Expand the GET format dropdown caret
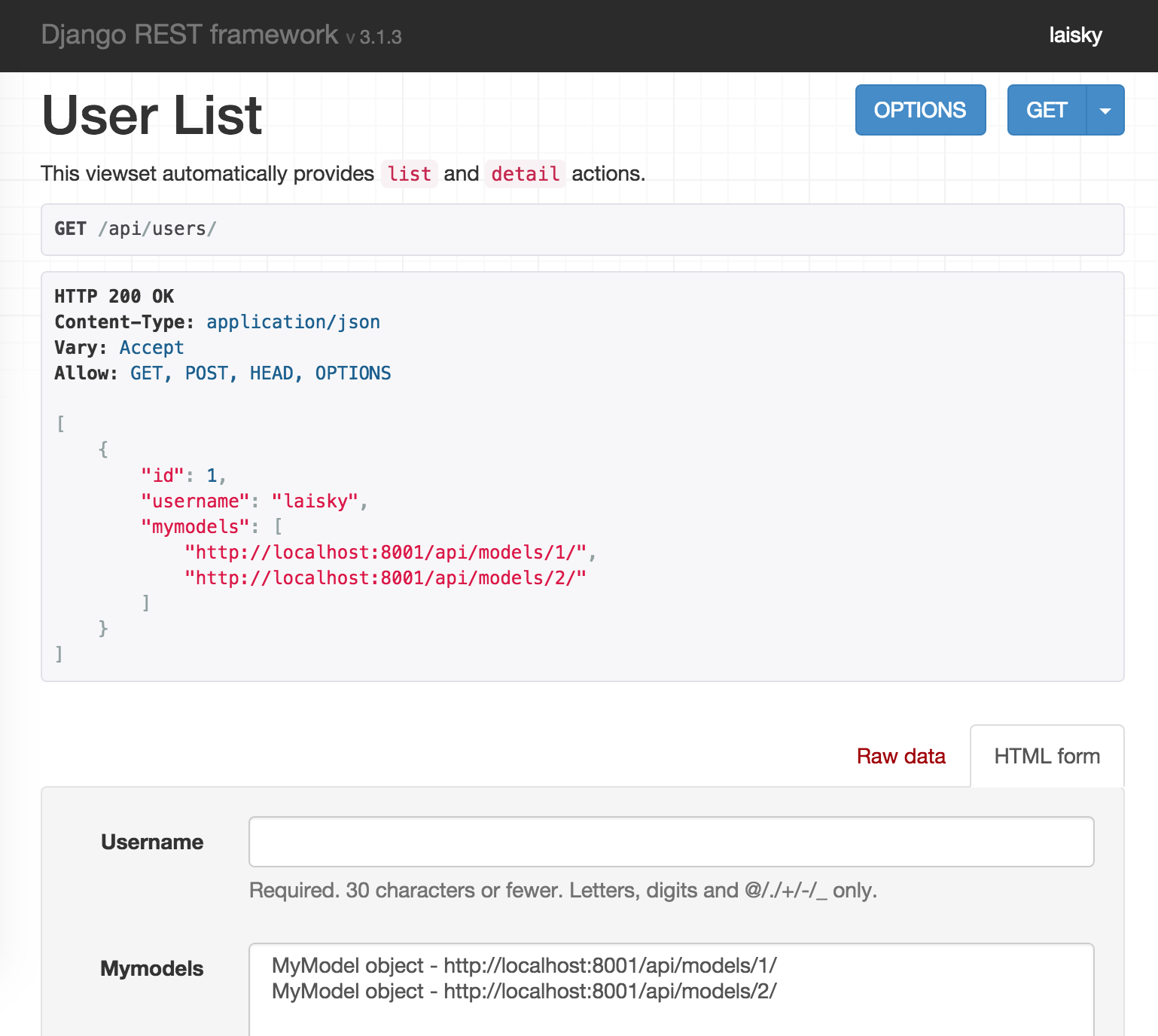 click(1105, 111)
